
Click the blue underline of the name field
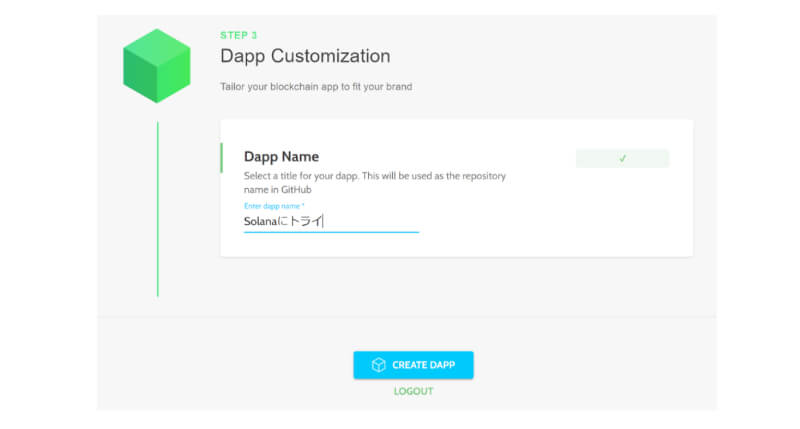[x=331, y=232]
